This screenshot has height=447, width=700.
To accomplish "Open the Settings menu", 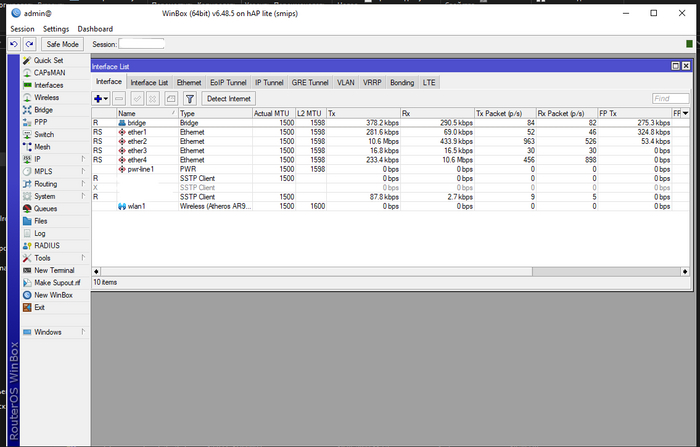I will tap(56, 29).
